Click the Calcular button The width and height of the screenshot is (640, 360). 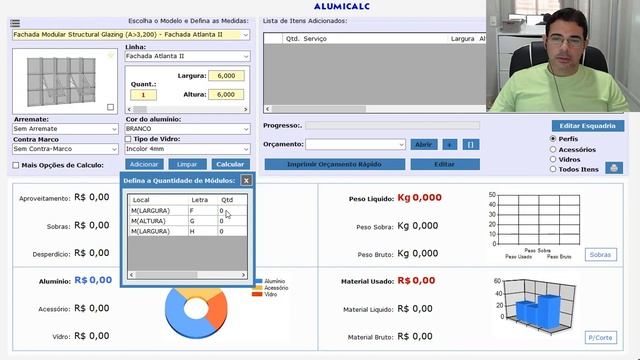[x=230, y=164]
